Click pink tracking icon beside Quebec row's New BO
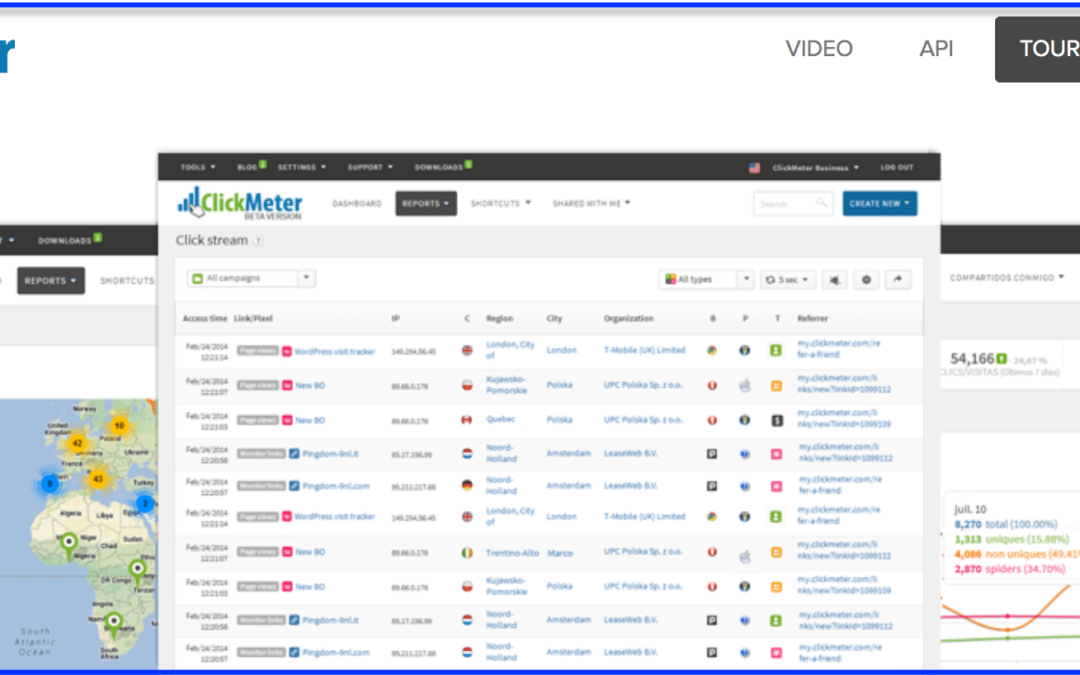The width and height of the screenshot is (1080, 675). [287, 420]
